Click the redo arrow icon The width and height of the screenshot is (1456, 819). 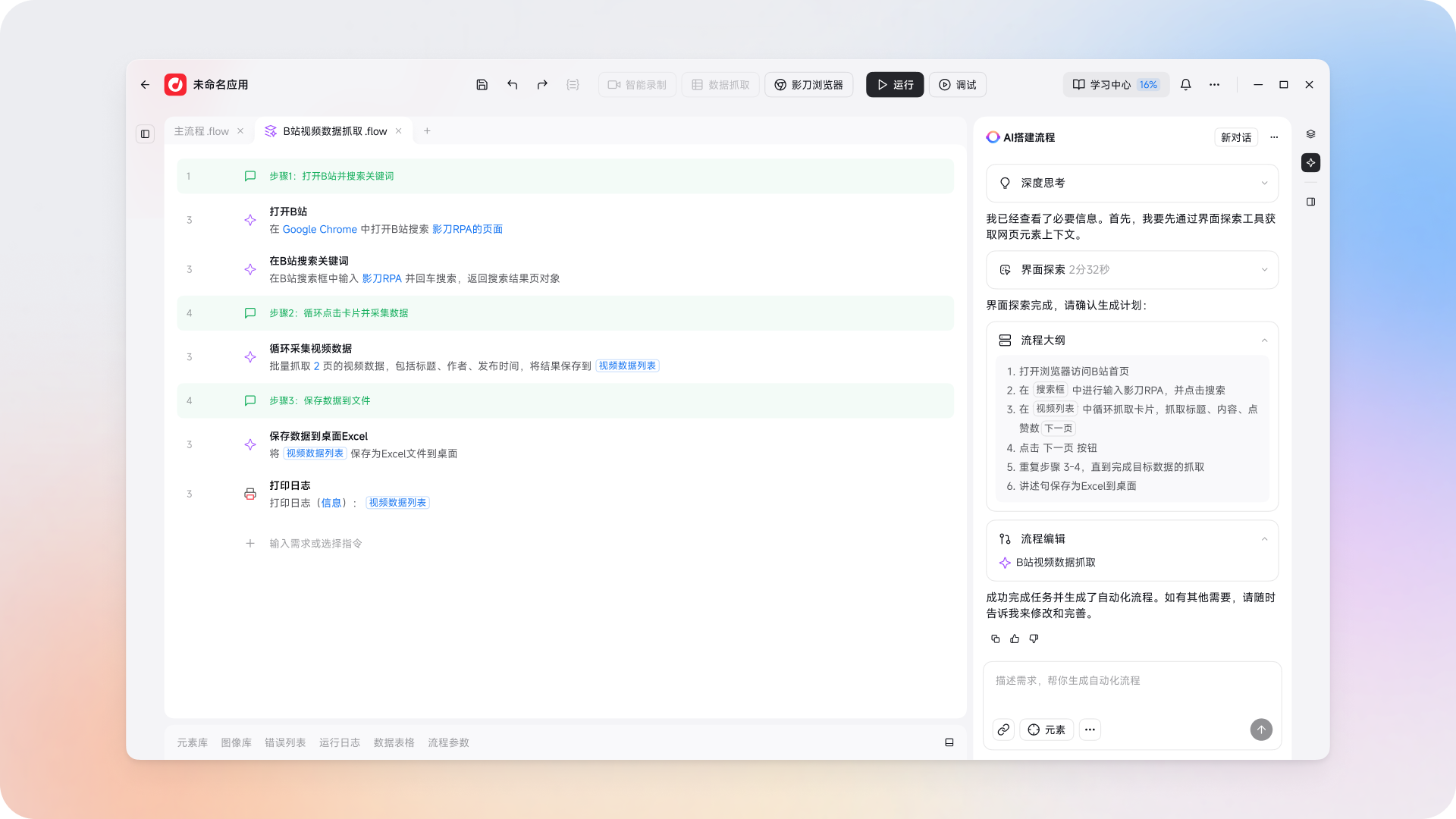[x=542, y=85]
